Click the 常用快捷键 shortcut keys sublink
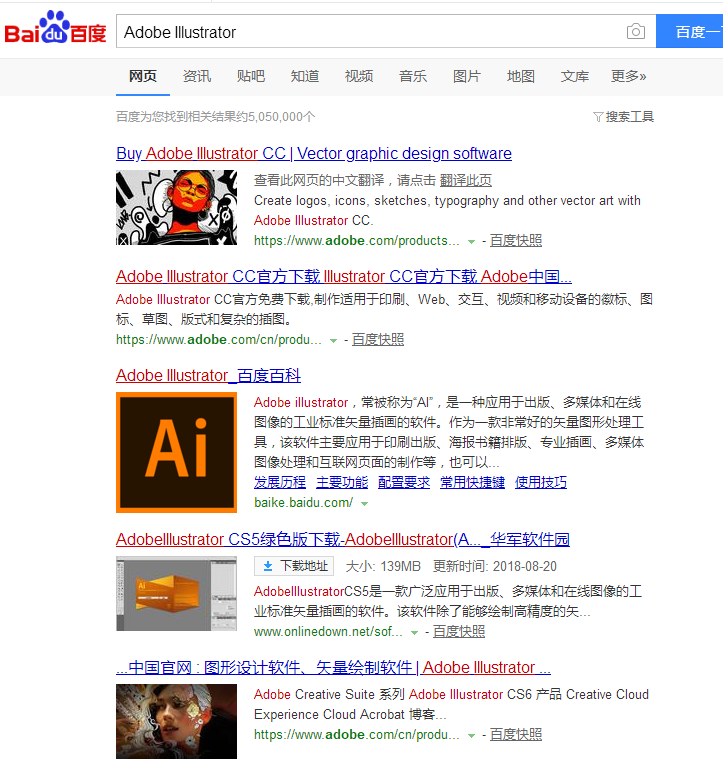Screen dimensions: 723x766 [x=472, y=482]
